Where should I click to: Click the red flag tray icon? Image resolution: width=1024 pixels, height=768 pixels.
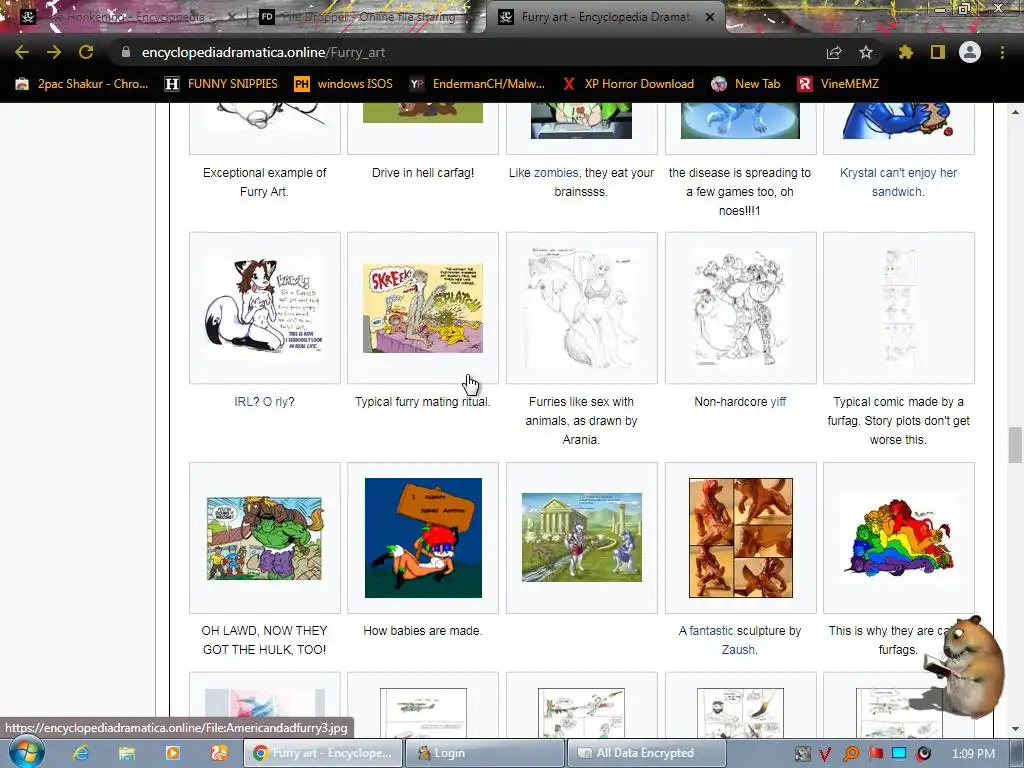pyautogui.click(x=875, y=754)
